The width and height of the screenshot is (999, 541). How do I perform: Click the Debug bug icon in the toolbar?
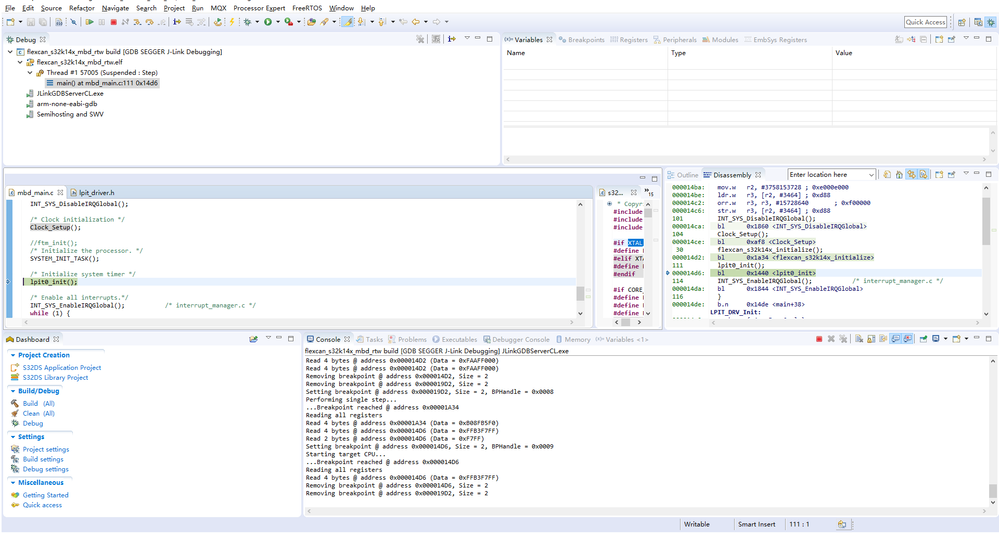(247, 22)
